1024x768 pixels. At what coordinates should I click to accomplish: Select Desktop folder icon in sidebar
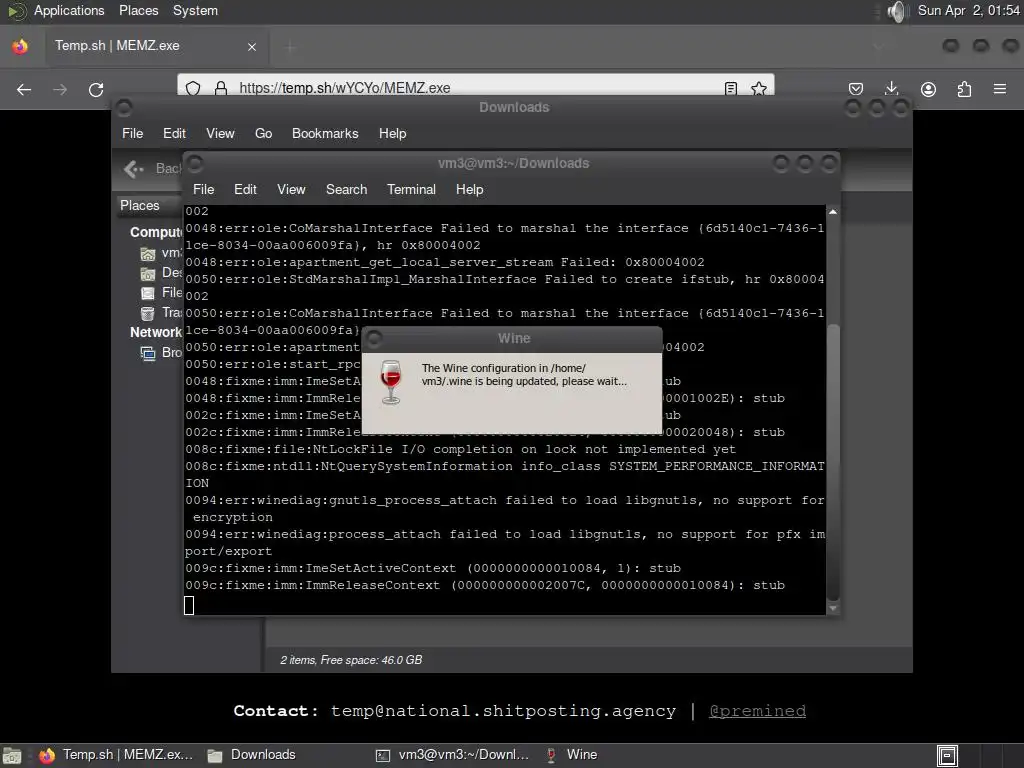[148, 274]
